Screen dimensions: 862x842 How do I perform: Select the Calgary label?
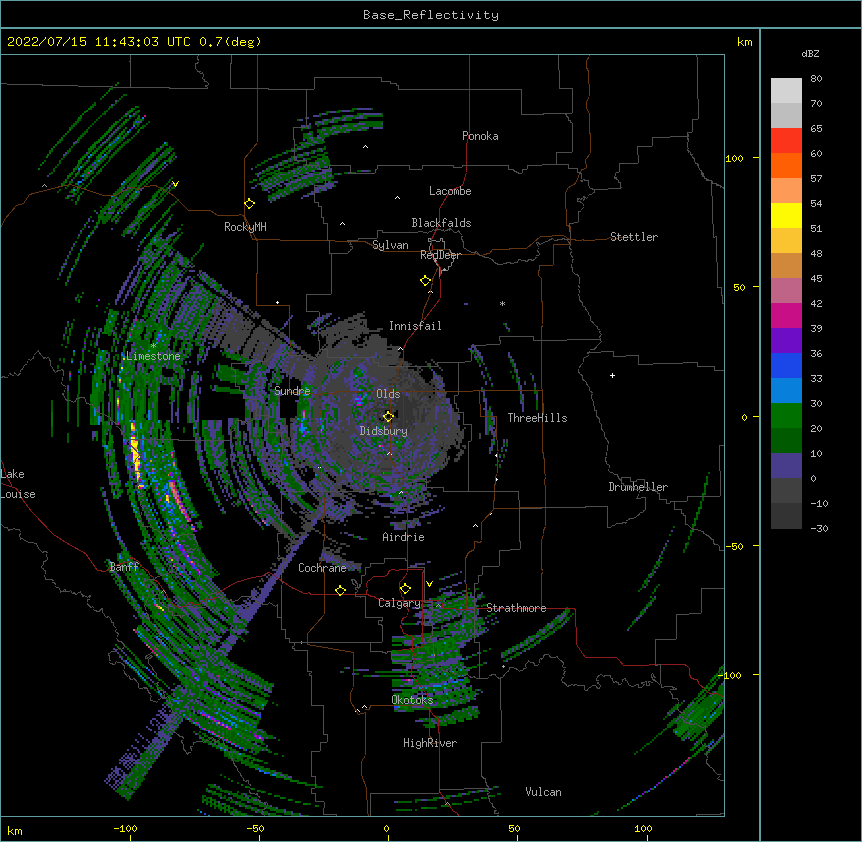(x=399, y=603)
